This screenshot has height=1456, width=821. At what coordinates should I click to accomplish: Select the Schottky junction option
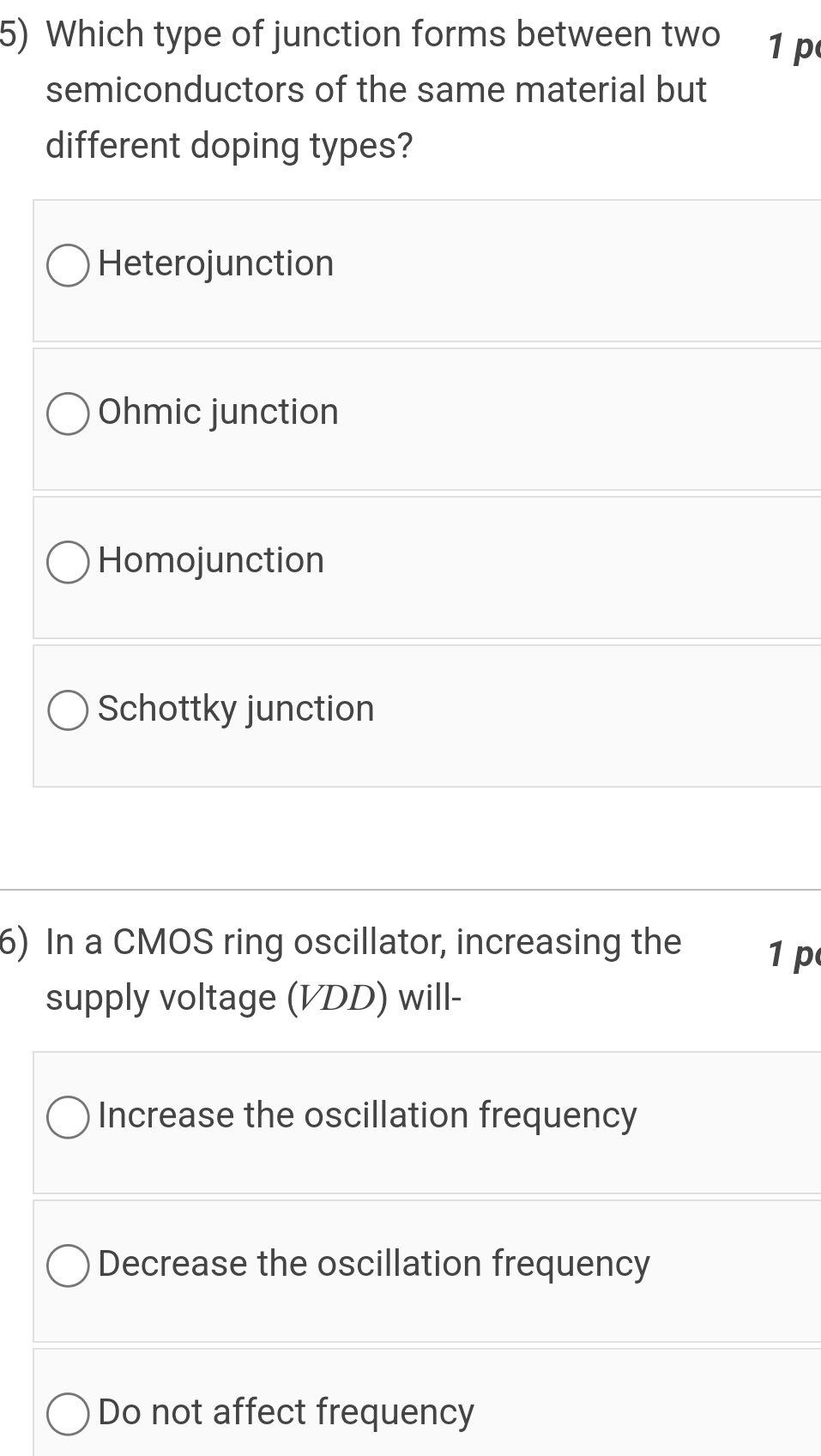(236, 708)
